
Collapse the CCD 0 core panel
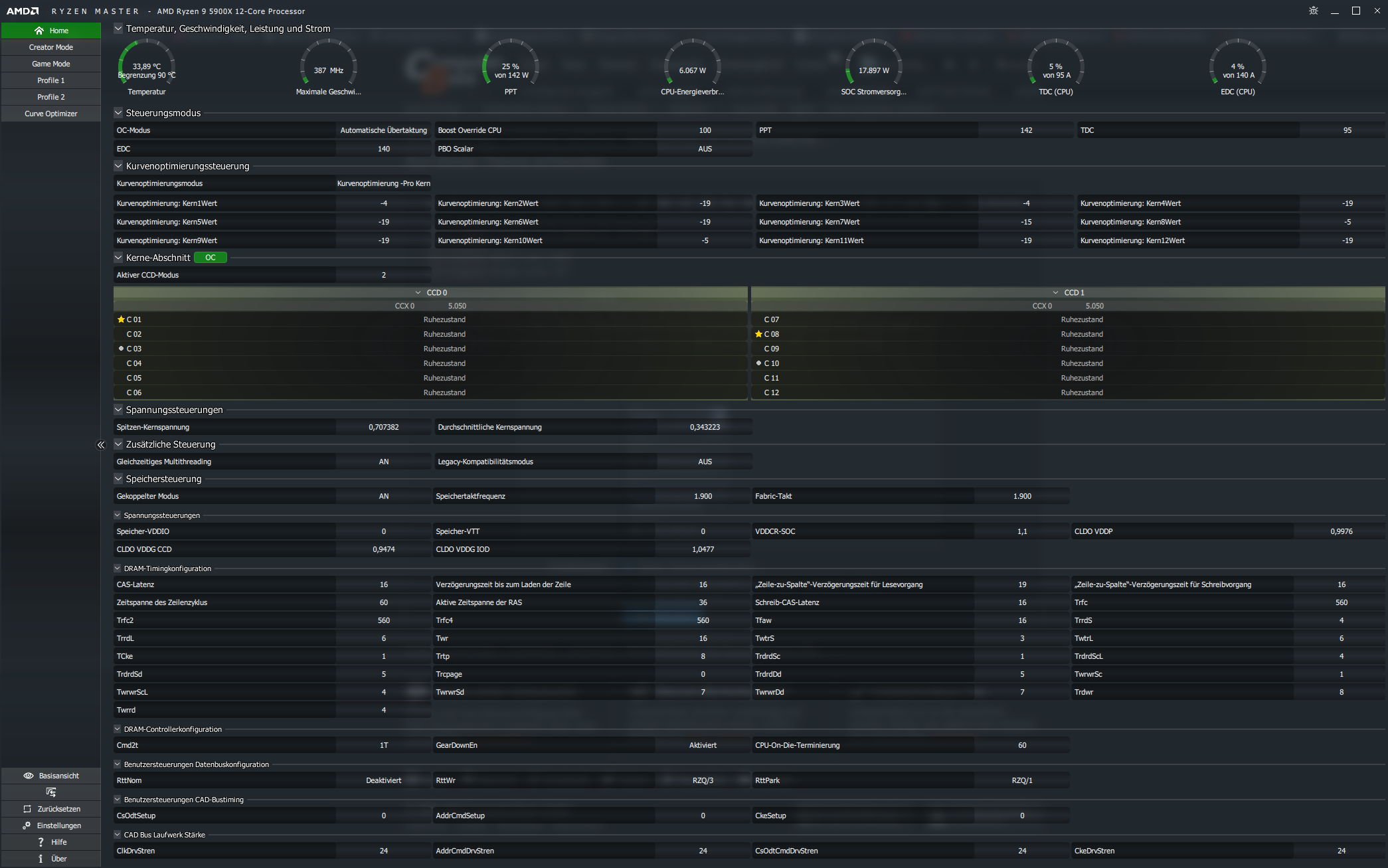click(418, 293)
